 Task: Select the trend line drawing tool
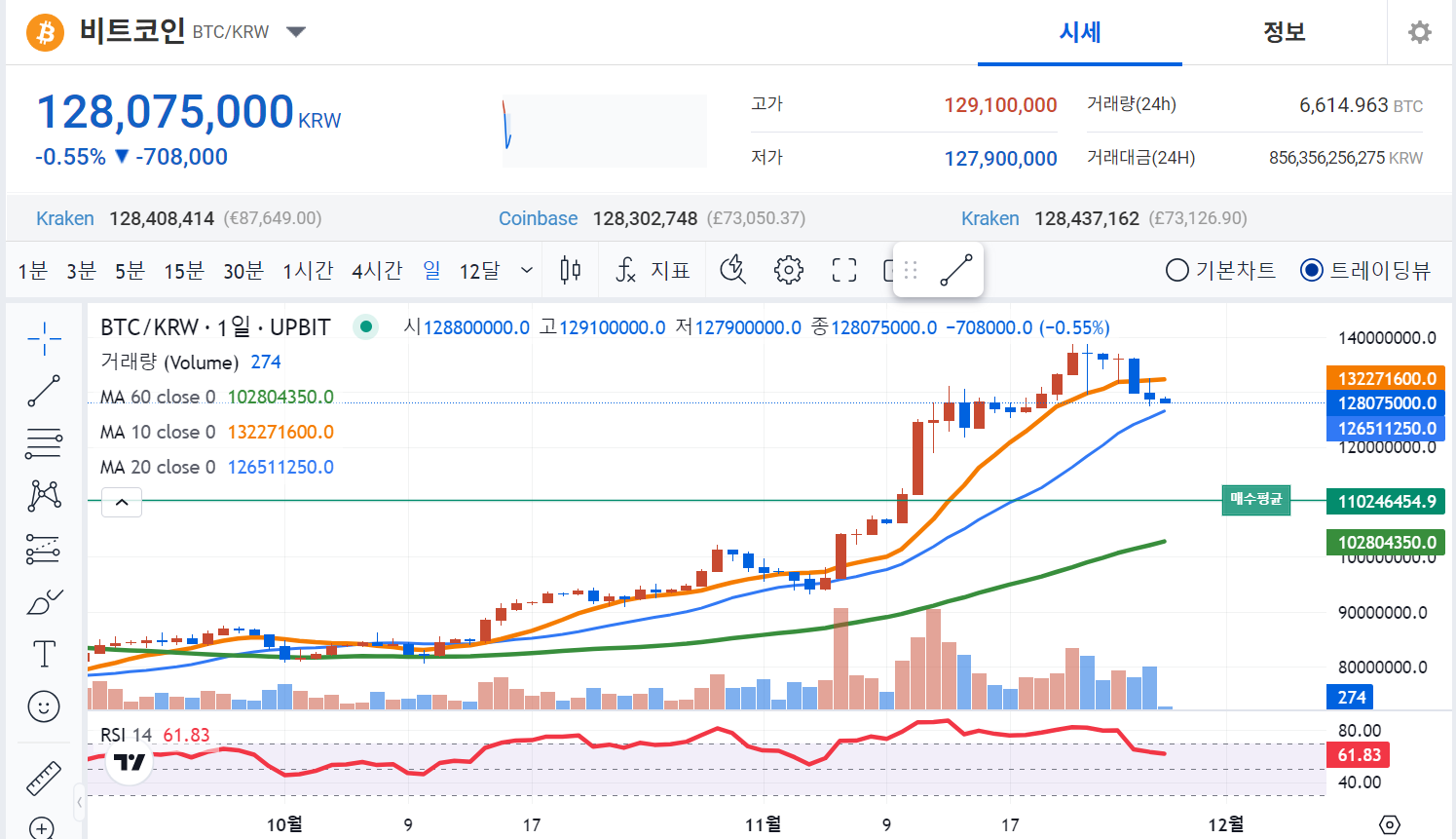(44, 391)
